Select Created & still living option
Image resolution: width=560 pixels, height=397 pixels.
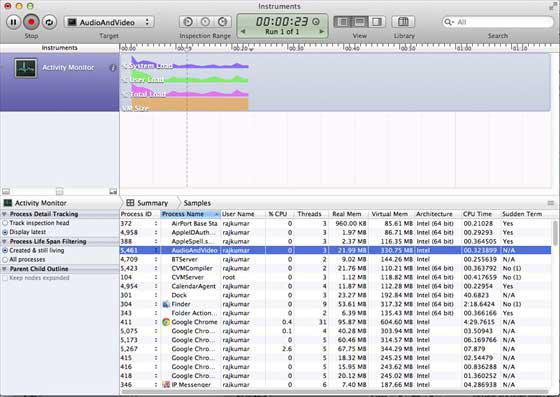pyautogui.click(x=5, y=251)
